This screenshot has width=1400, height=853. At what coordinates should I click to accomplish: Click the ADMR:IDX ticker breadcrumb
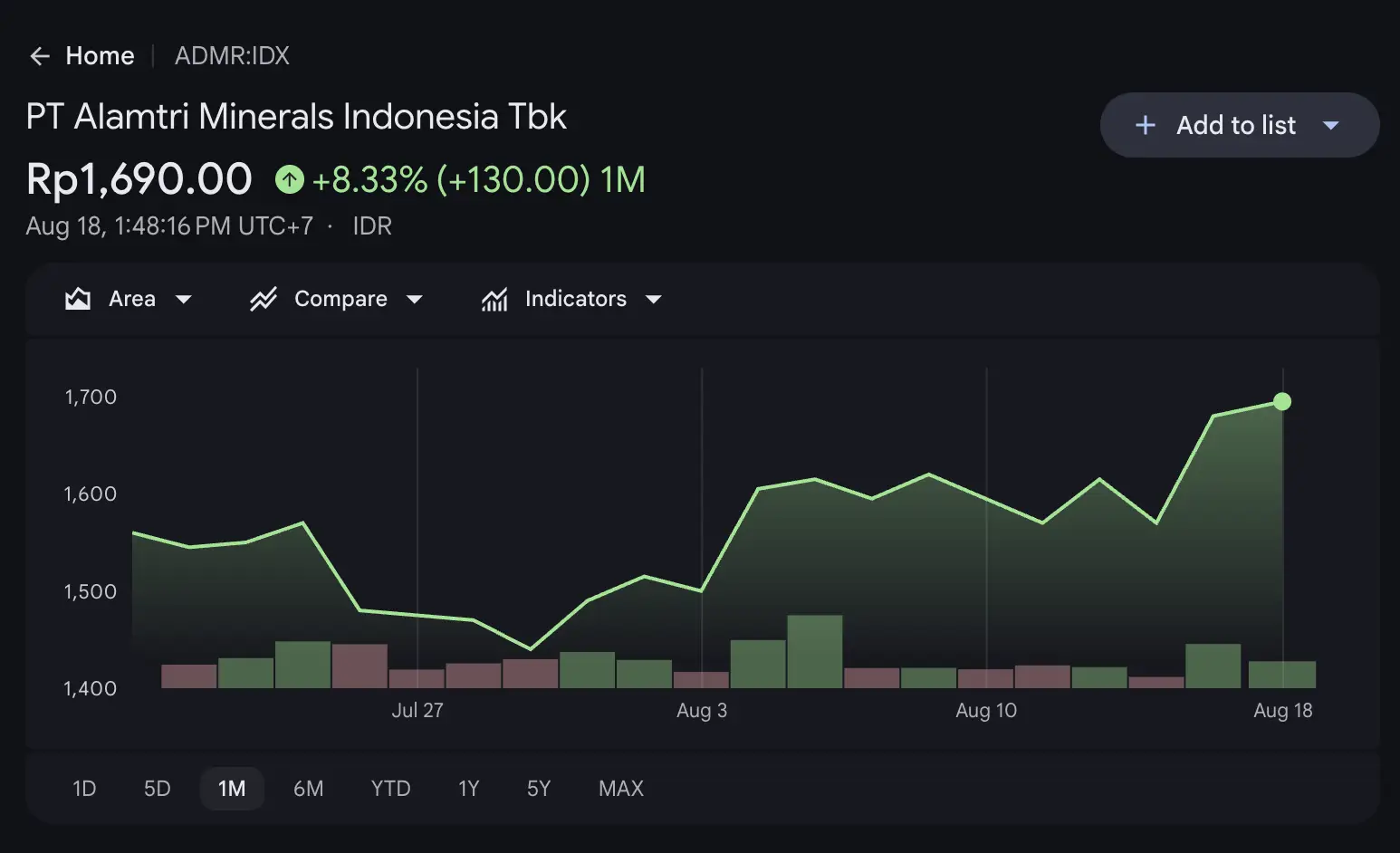[x=232, y=56]
